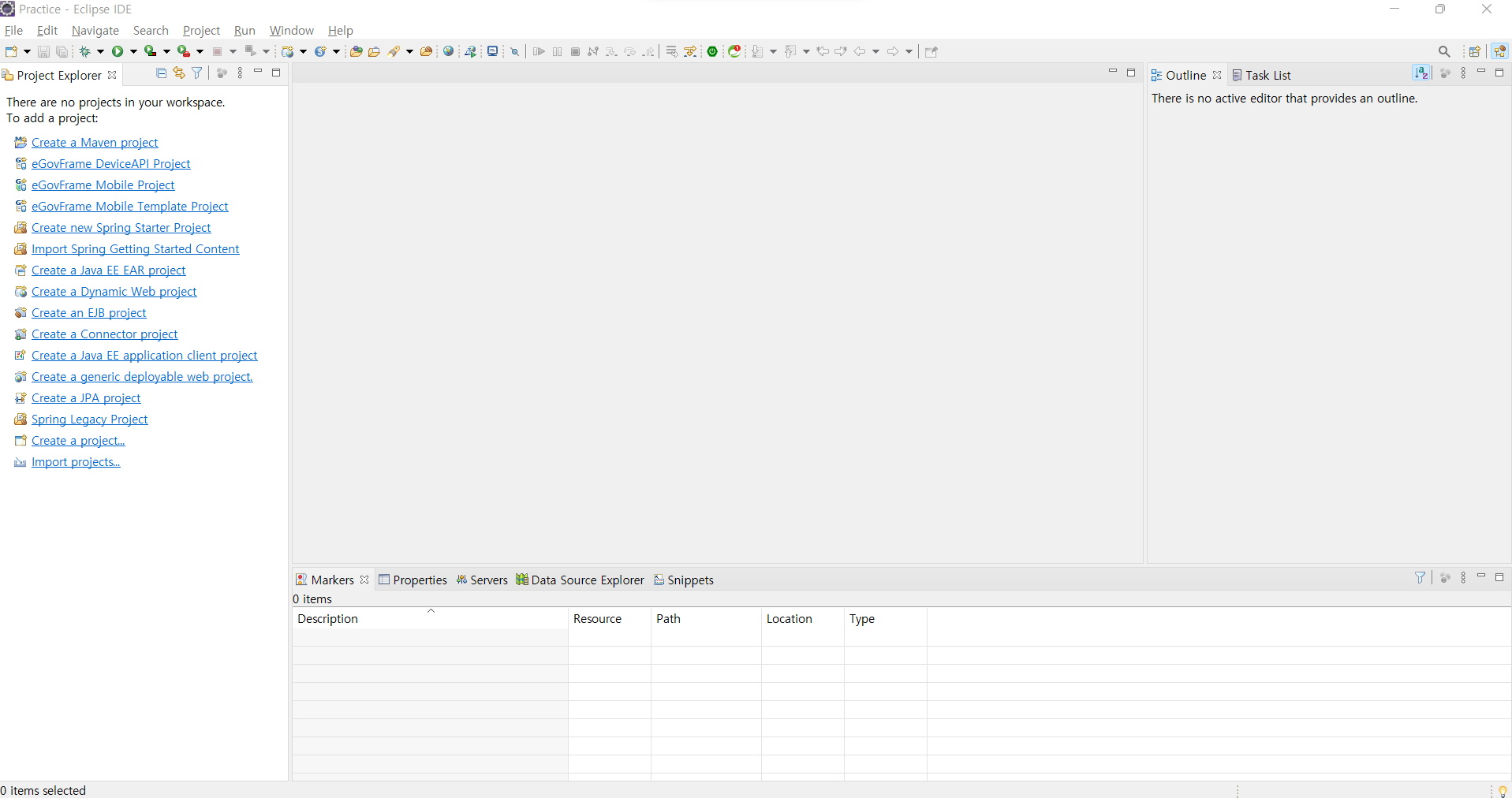
Task: Expand the Search flashlight dropdown arrow
Action: pyautogui.click(x=409, y=51)
